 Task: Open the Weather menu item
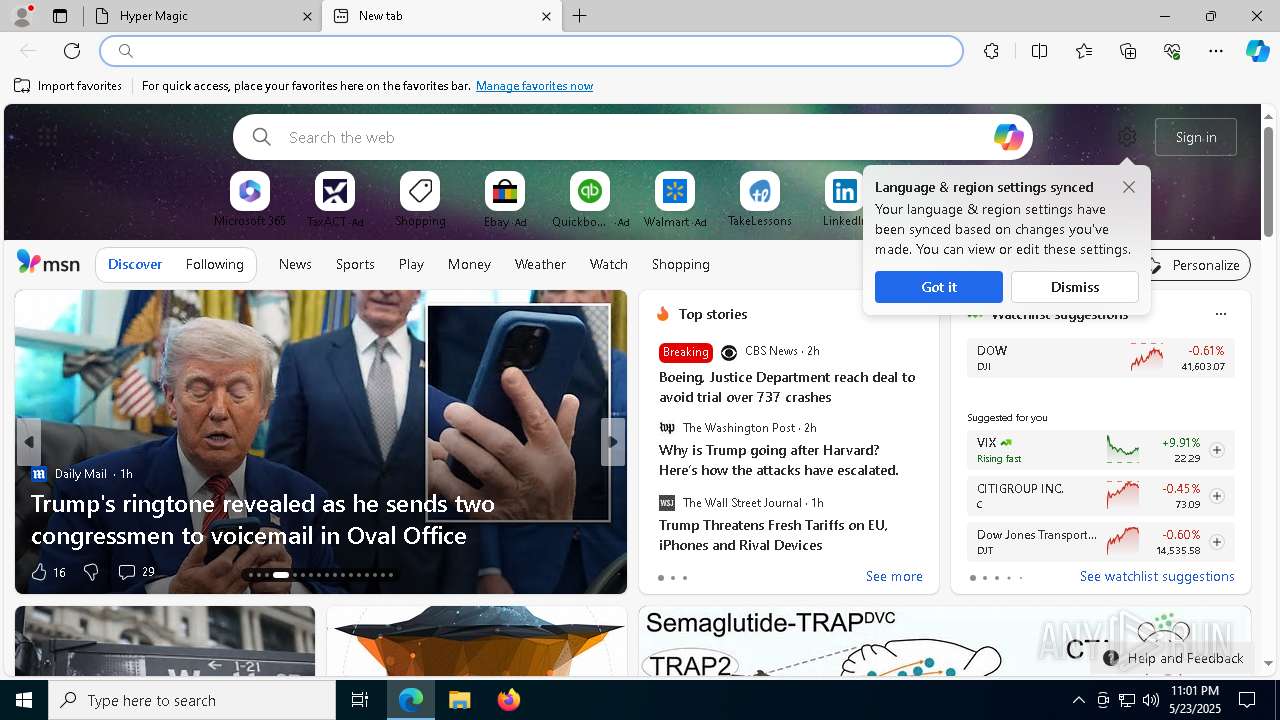tap(540, 265)
